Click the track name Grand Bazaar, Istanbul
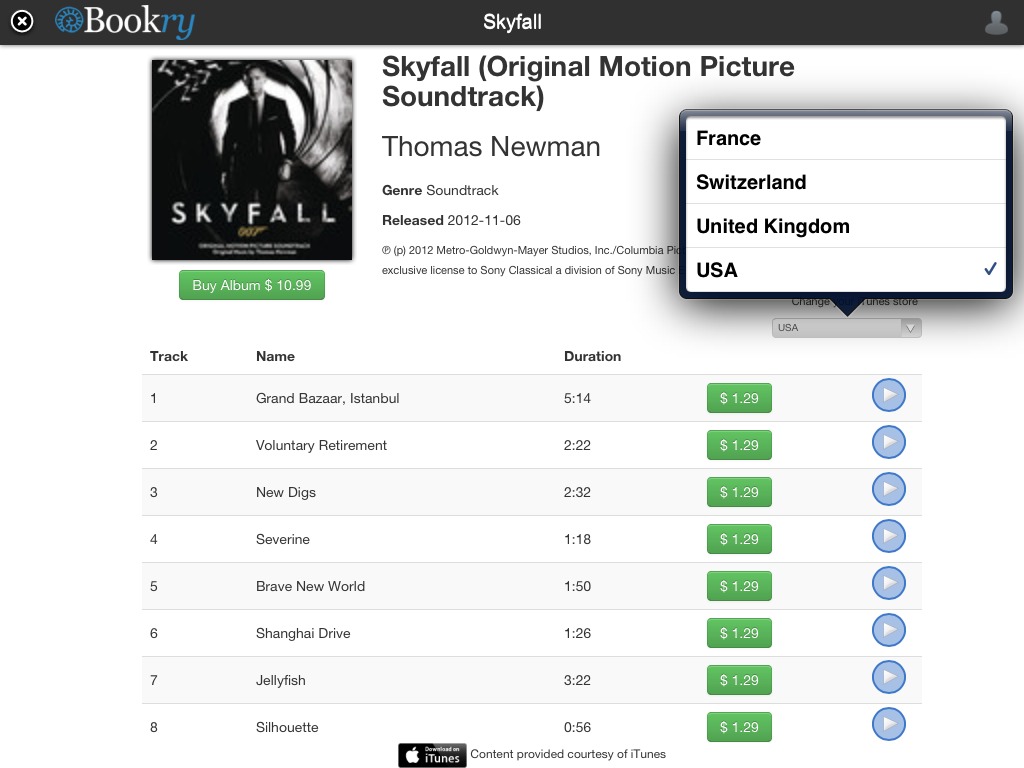 tap(327, 398)
